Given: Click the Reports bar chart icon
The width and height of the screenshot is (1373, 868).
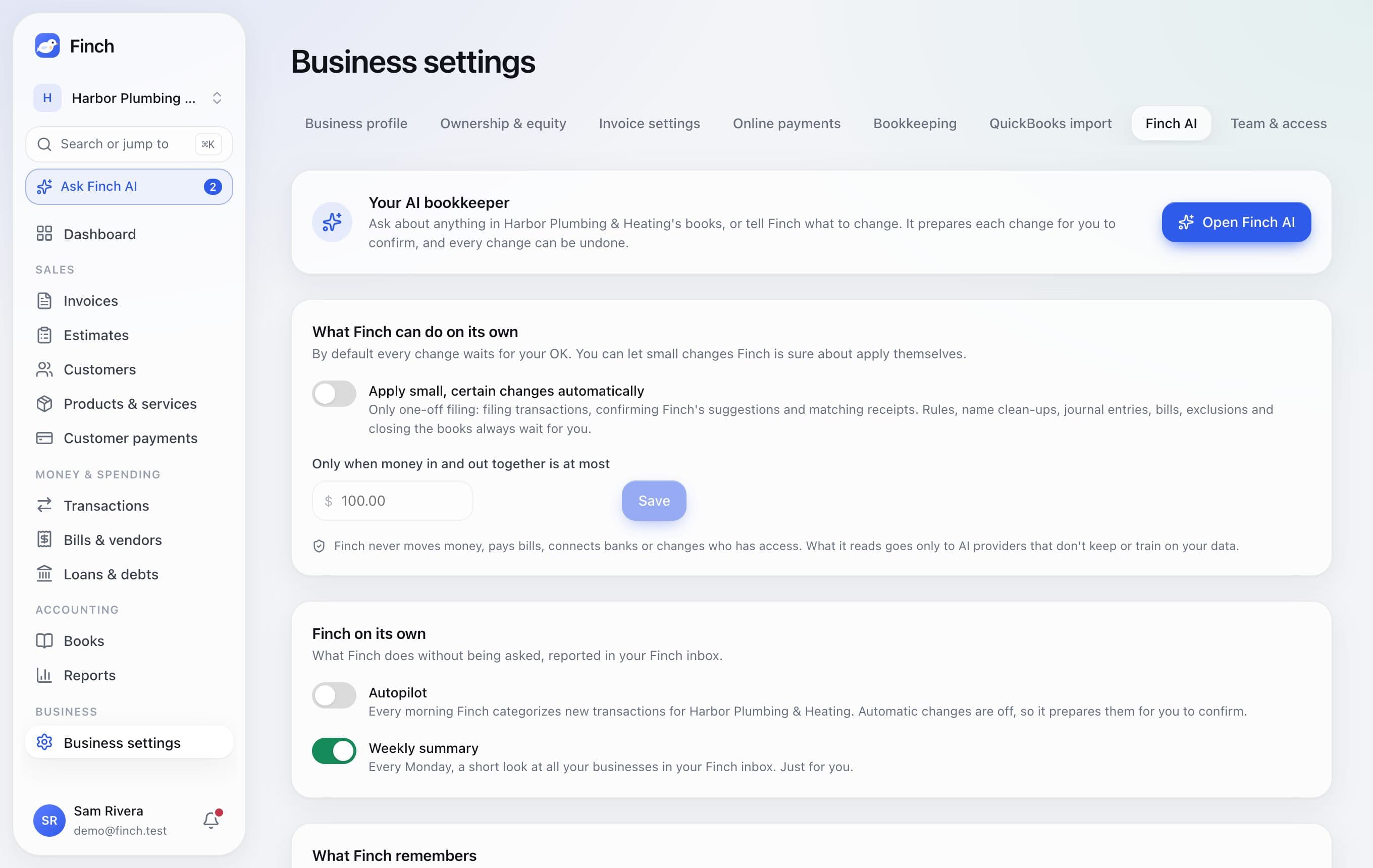Looking at the screenshot, I should click(x=44, y=675).
